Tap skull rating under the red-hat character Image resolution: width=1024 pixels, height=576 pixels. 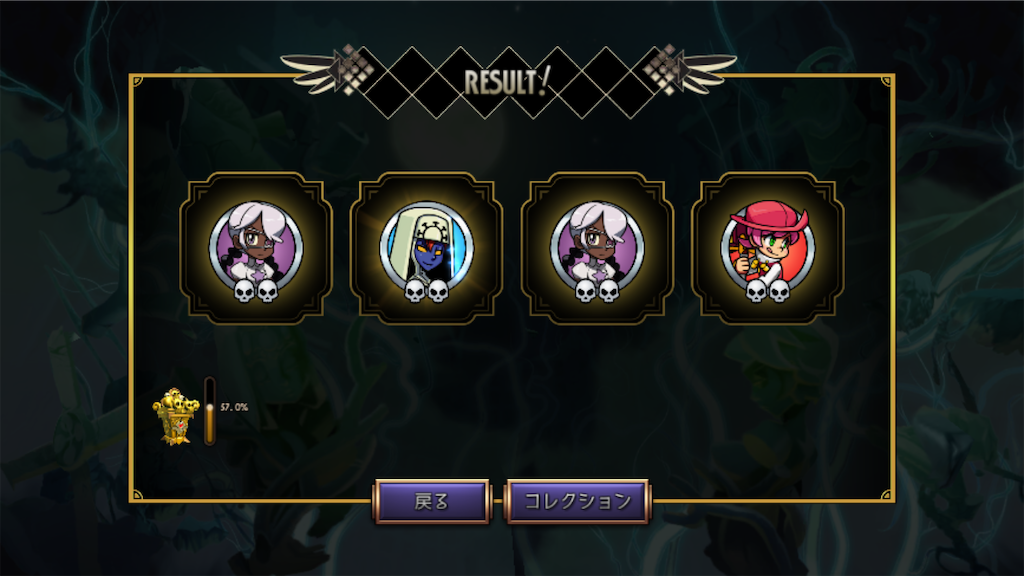(768, 291)
